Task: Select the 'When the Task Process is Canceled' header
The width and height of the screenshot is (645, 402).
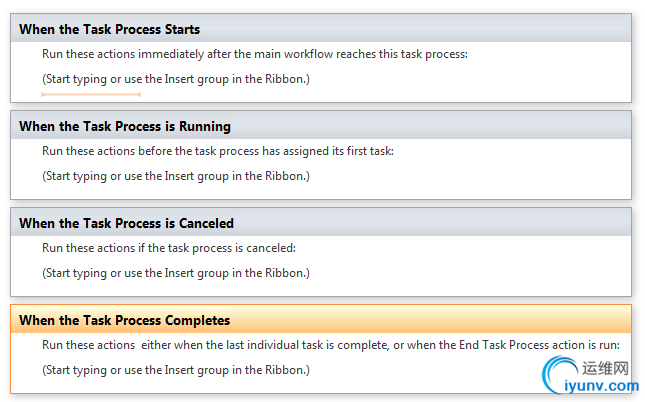Action: [321, 223]
